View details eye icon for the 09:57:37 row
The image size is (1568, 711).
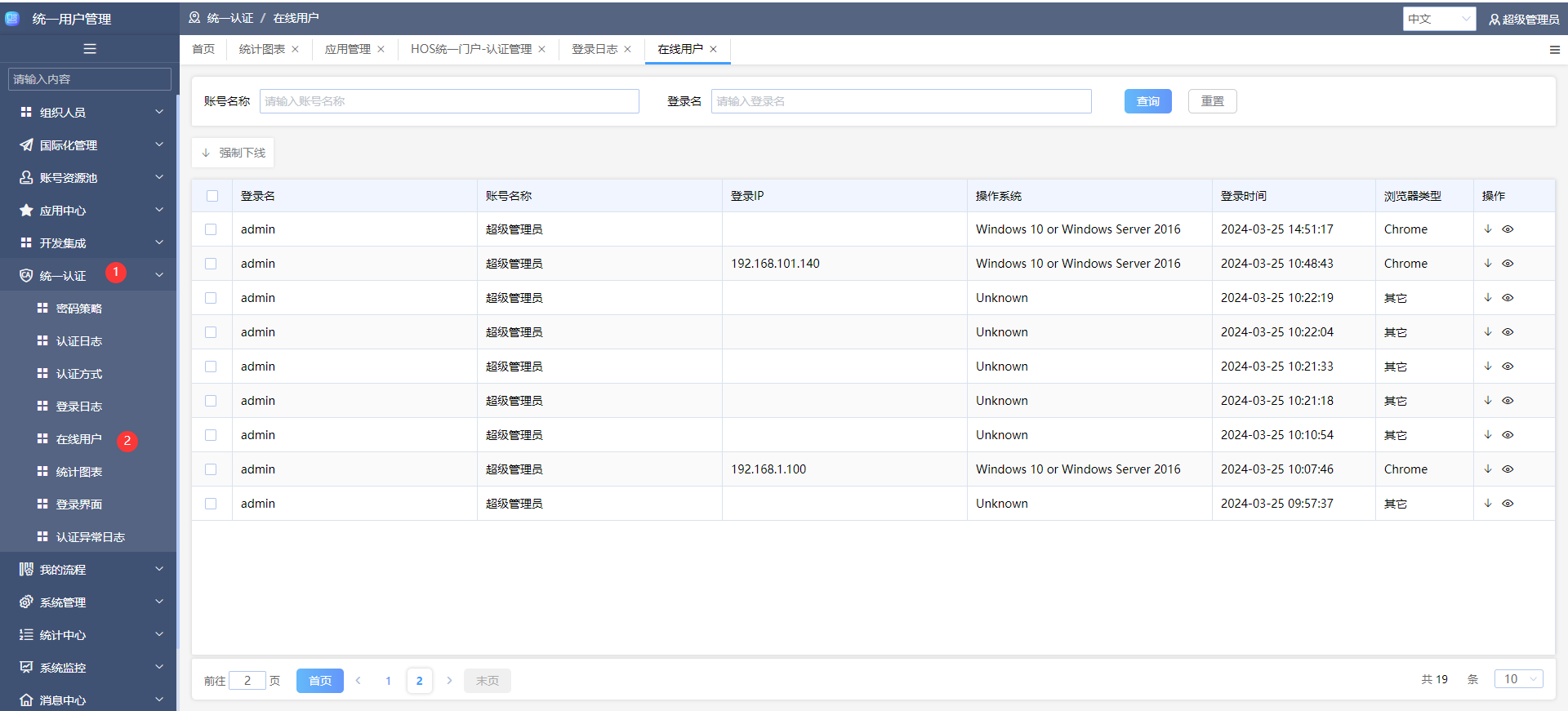(x=1508, y=504)
